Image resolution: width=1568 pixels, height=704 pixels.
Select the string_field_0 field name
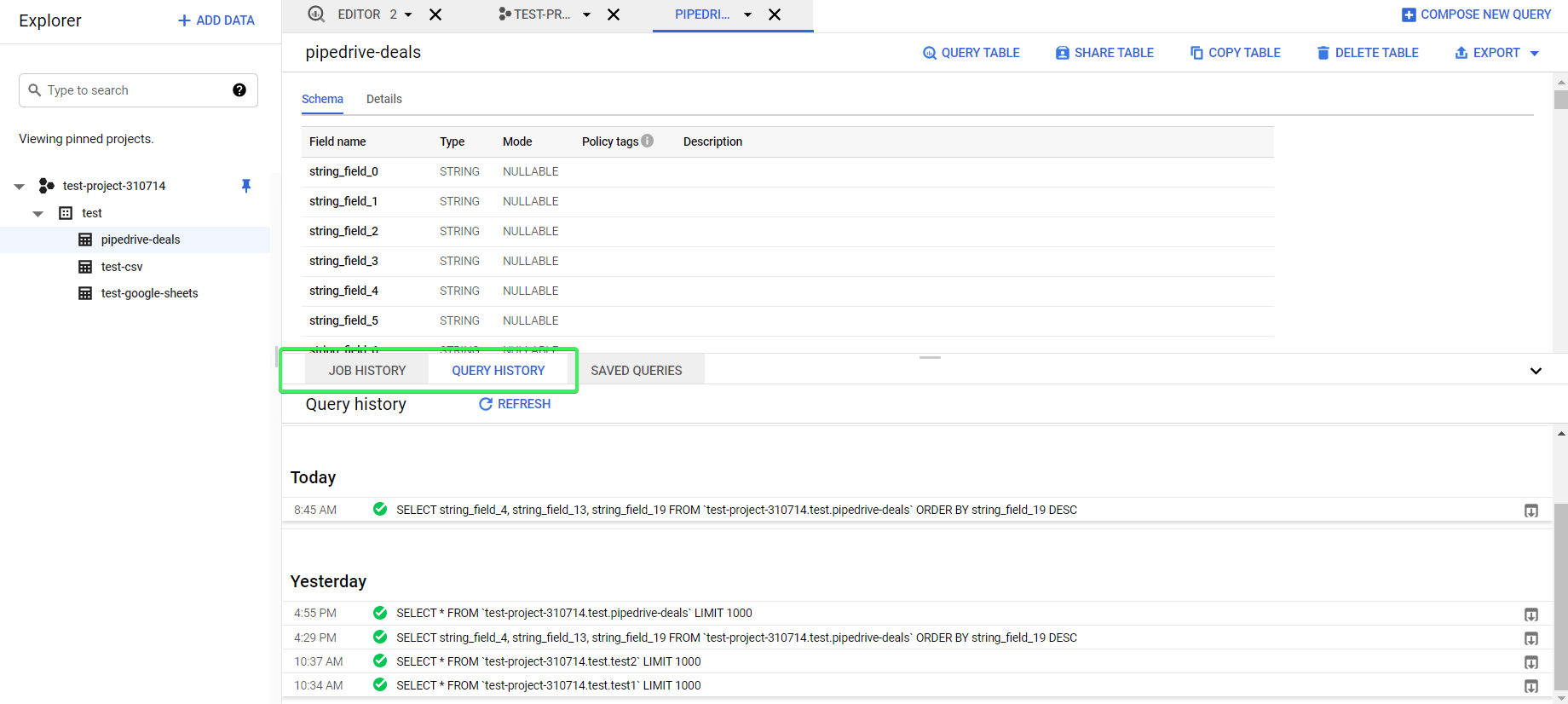pyautogui.click(x=343, y=171)
